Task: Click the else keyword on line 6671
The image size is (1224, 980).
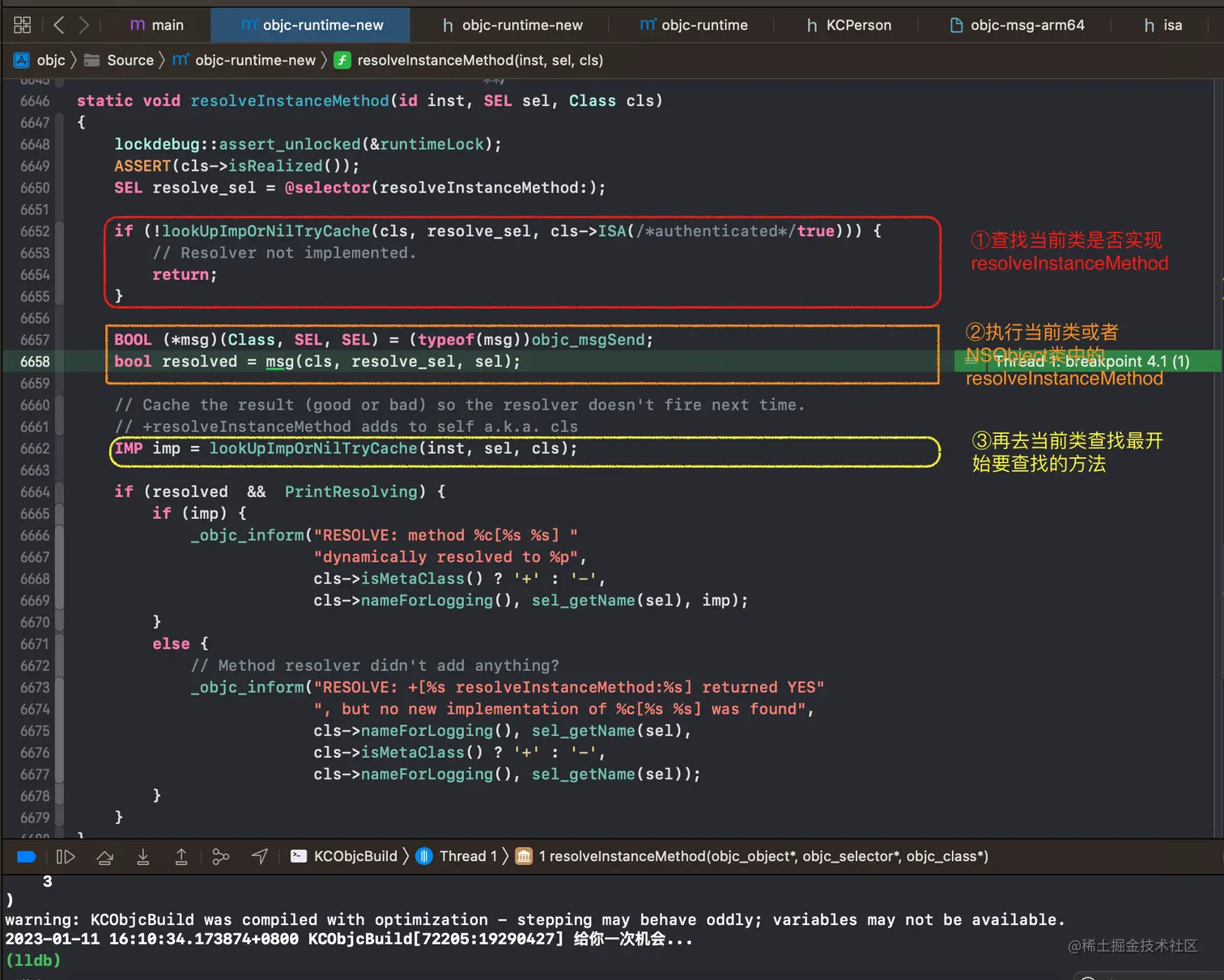Action: [171, 644]
